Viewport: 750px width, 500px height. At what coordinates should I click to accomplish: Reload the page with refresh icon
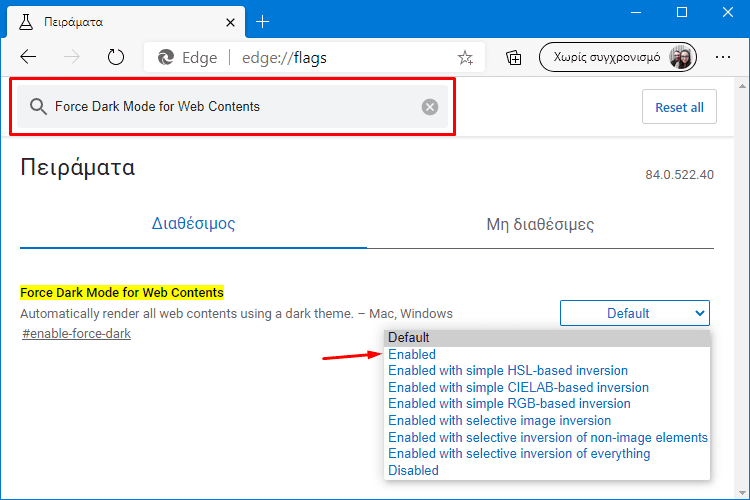click(115, 57)
